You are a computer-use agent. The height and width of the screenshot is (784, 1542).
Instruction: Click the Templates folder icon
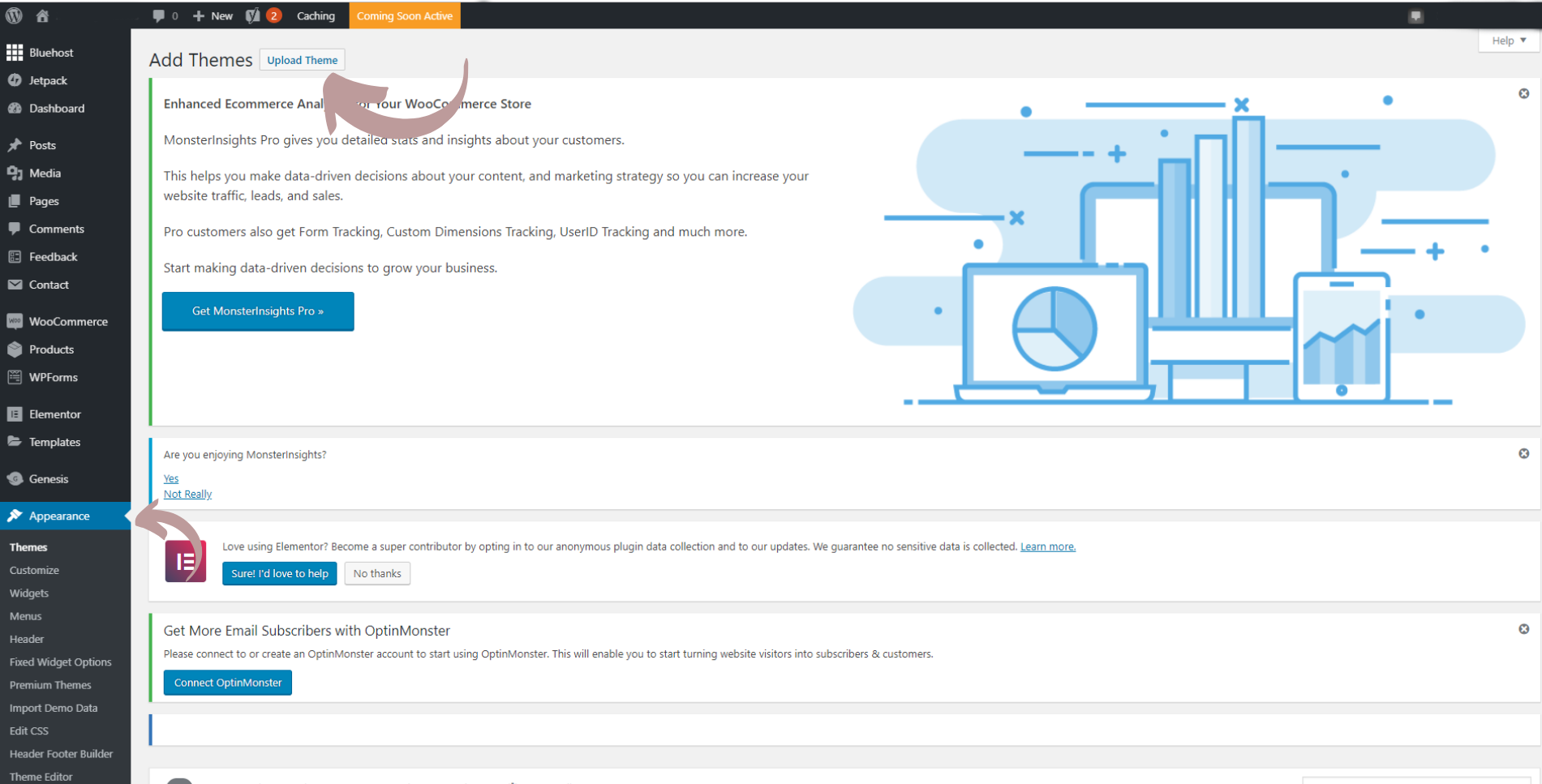(15, 442)
